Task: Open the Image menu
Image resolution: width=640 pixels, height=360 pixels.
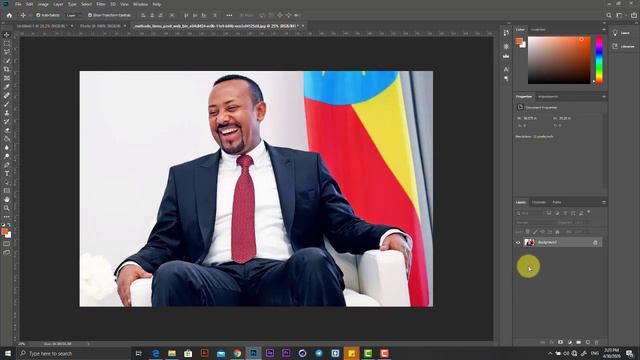Action: click(x=43, y=4)
